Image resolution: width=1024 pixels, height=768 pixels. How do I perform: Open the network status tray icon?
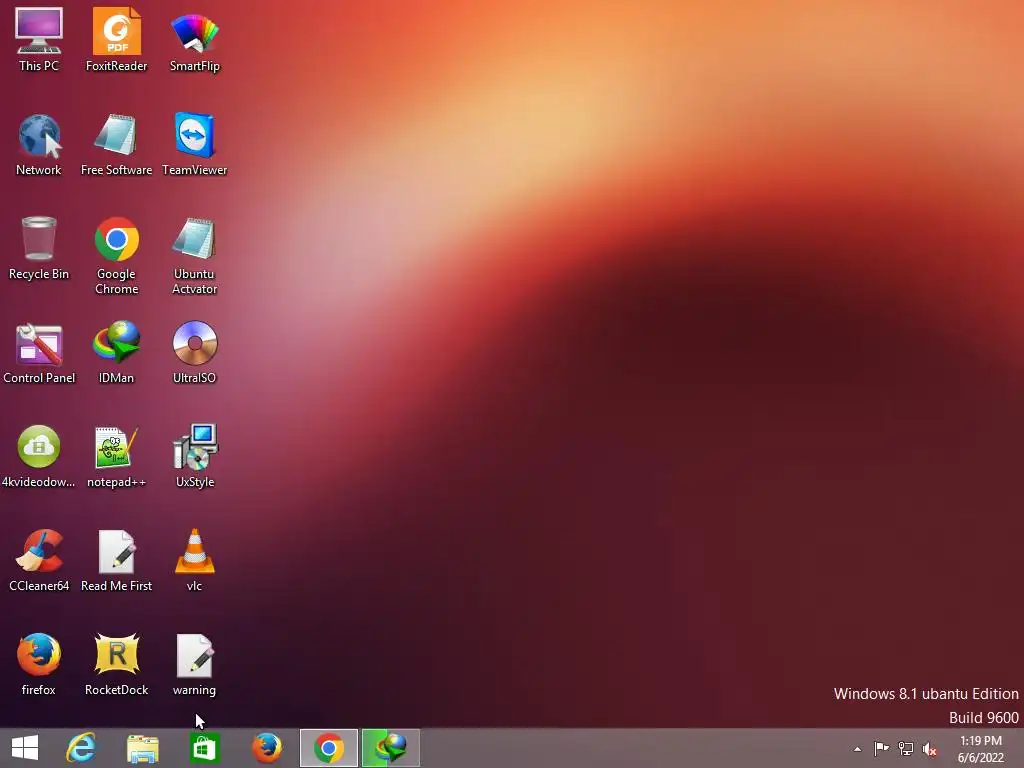(x=905, y=748)
